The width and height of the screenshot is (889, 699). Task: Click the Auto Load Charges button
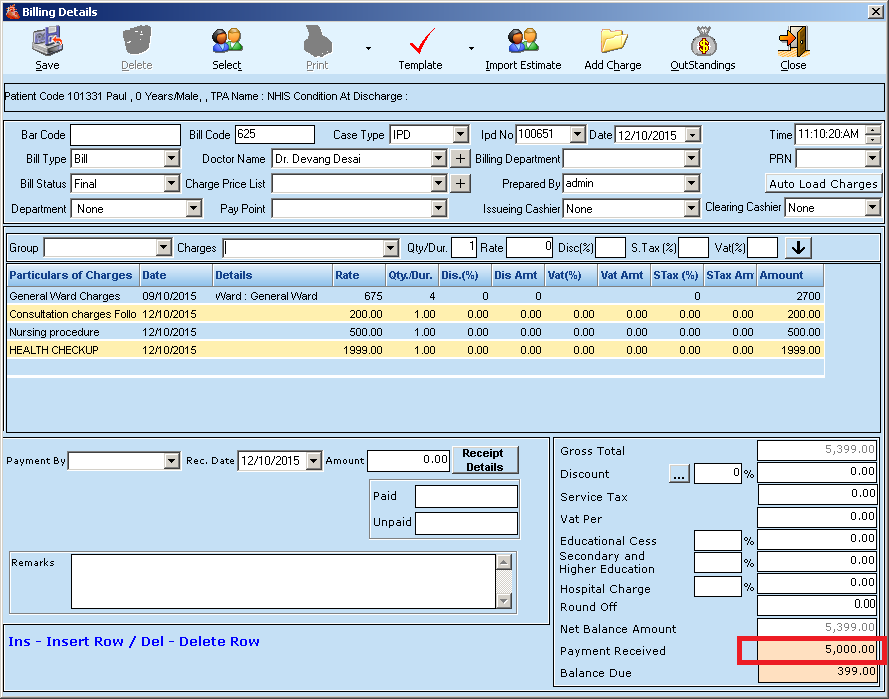point(823,183)
